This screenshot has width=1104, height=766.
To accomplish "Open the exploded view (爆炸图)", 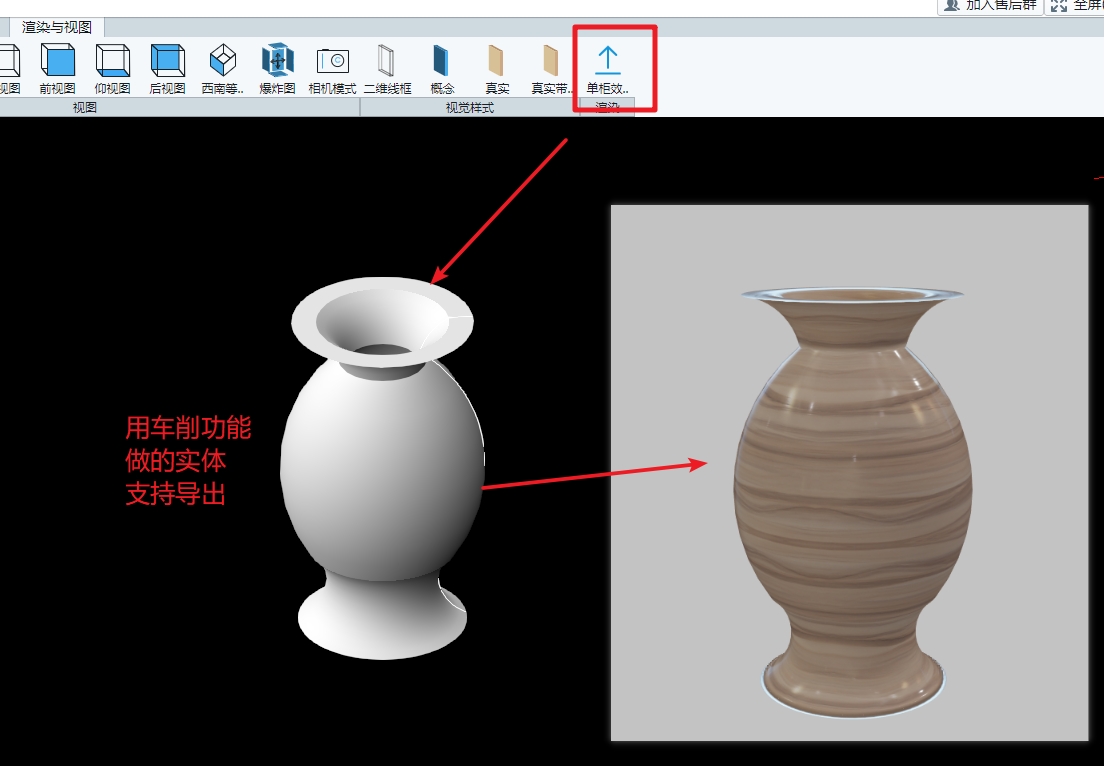I will click(x=277, y=68).
